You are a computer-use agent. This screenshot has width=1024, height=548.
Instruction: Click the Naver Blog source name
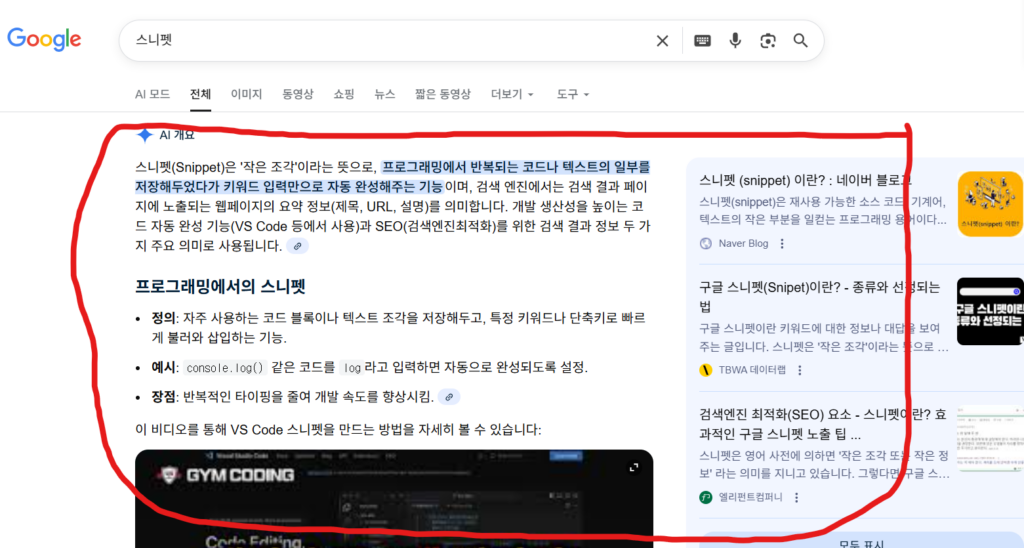point(743,244)
